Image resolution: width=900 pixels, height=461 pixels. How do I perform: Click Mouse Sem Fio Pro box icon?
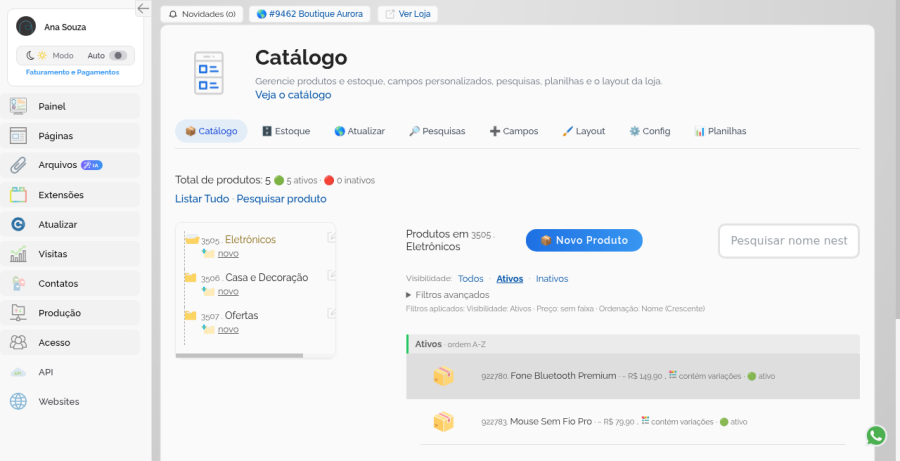(443, 422)
